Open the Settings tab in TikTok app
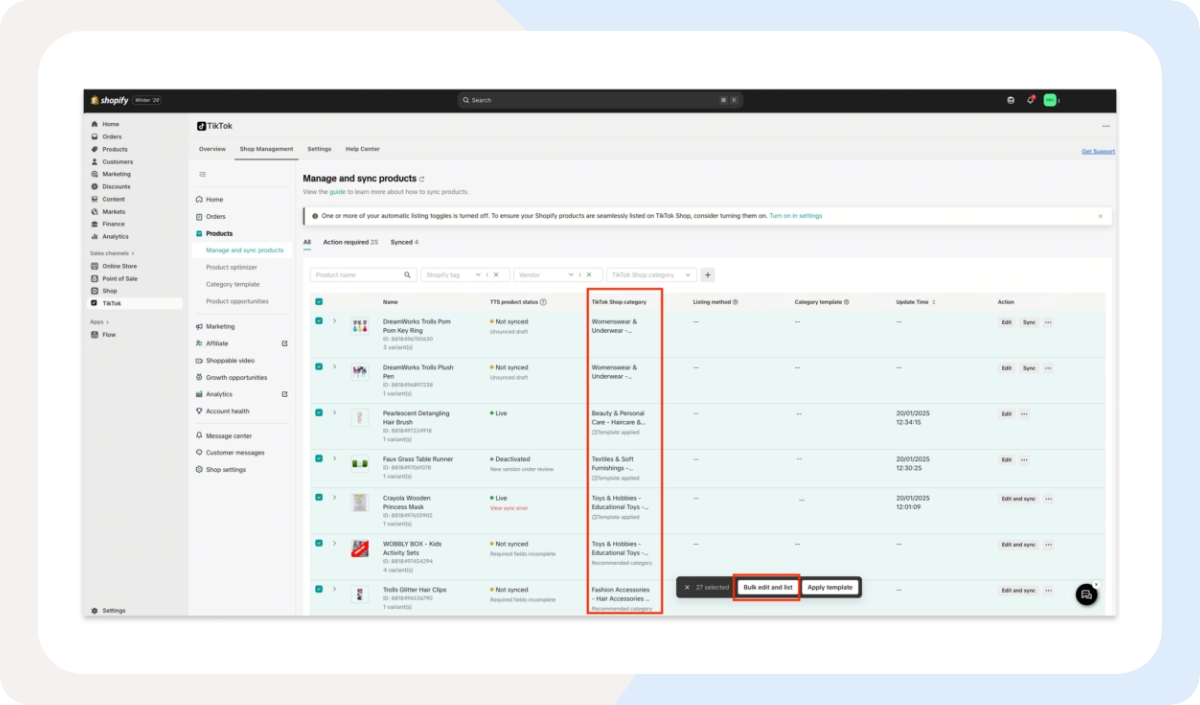The image size is (1200, 705). tap(319, 149)
